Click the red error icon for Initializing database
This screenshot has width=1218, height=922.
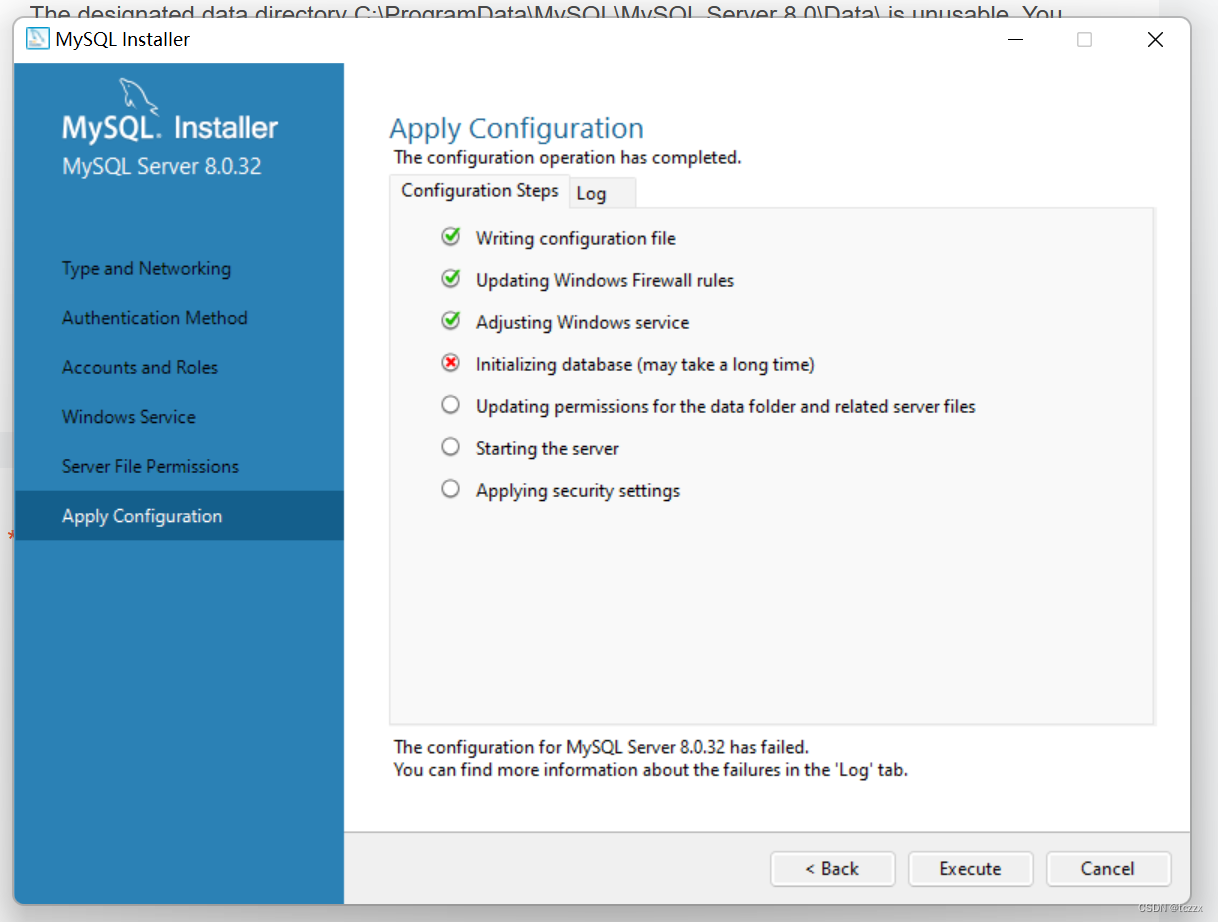450,362
